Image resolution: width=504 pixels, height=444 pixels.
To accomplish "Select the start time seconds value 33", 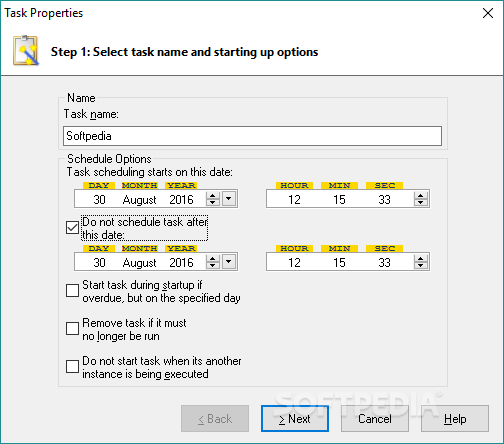I will coord(384,199).
